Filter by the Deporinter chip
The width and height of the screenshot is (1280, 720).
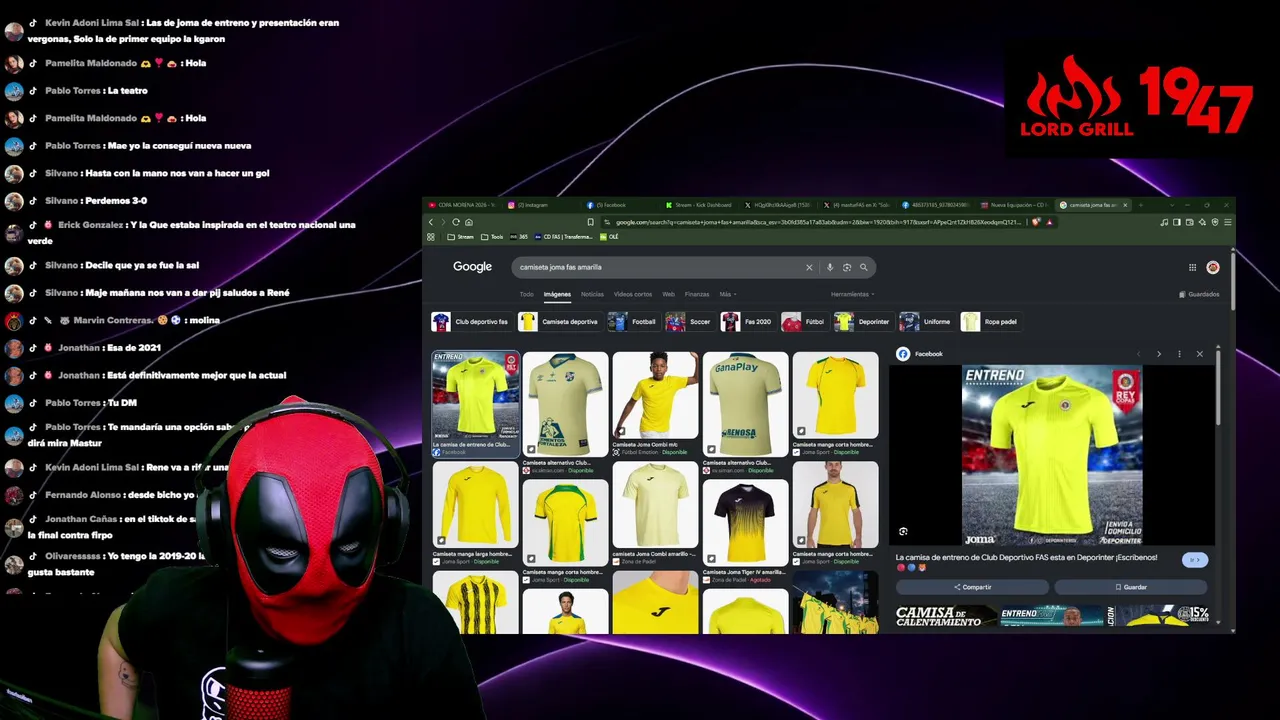click(x=863, y=322)
